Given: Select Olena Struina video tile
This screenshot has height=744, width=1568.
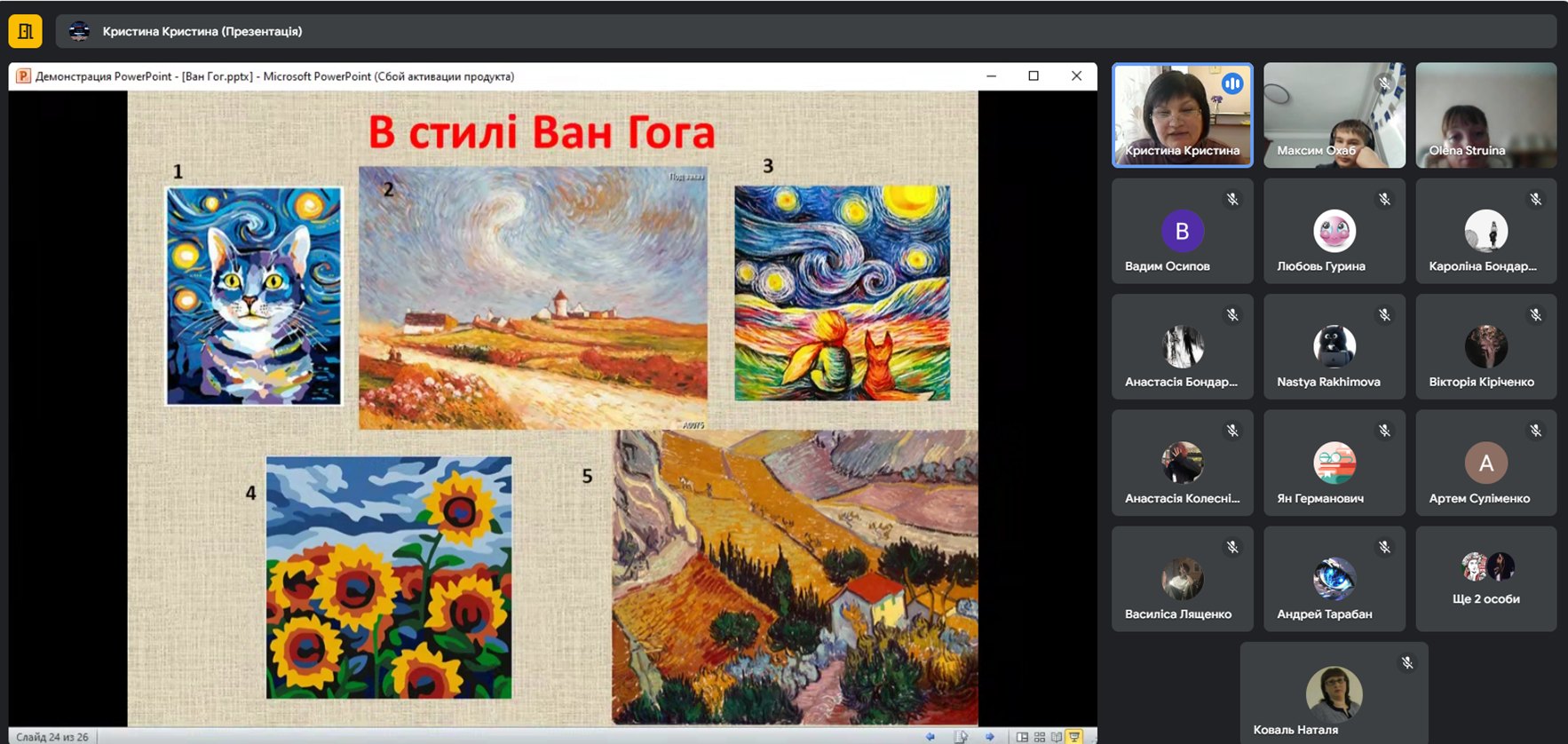Looking at the screenshot, I should click(1485, 115).
